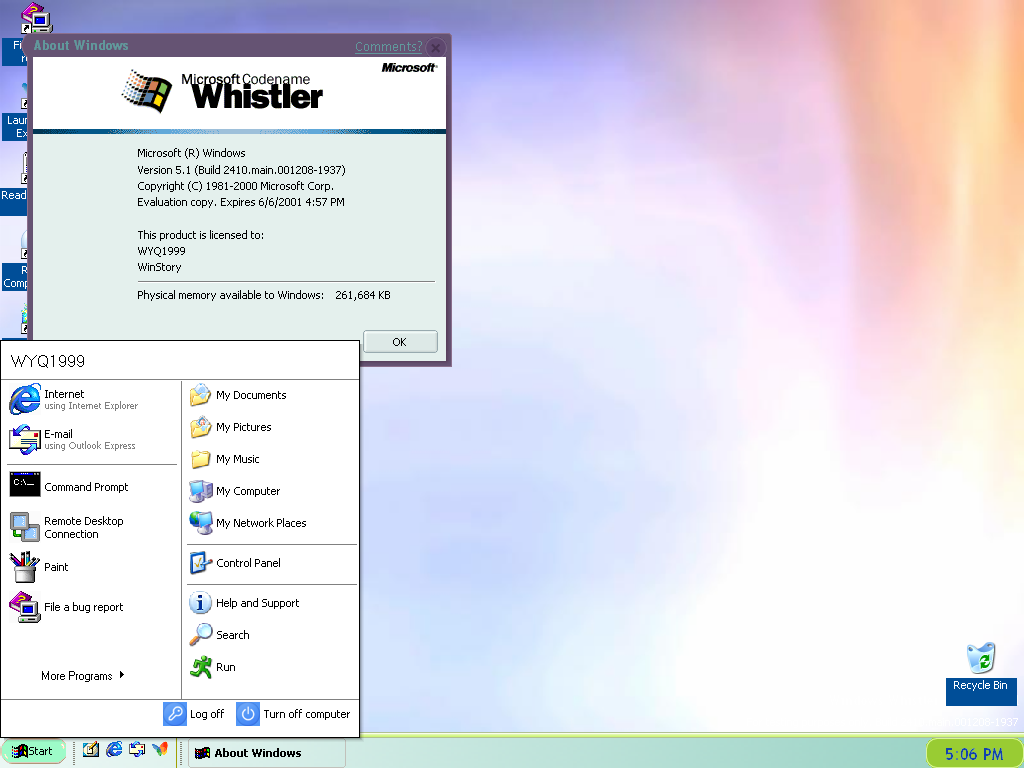This screenshot has width=1024, height=768.
Task: Open the My Music folder icon
Action: 200,458
